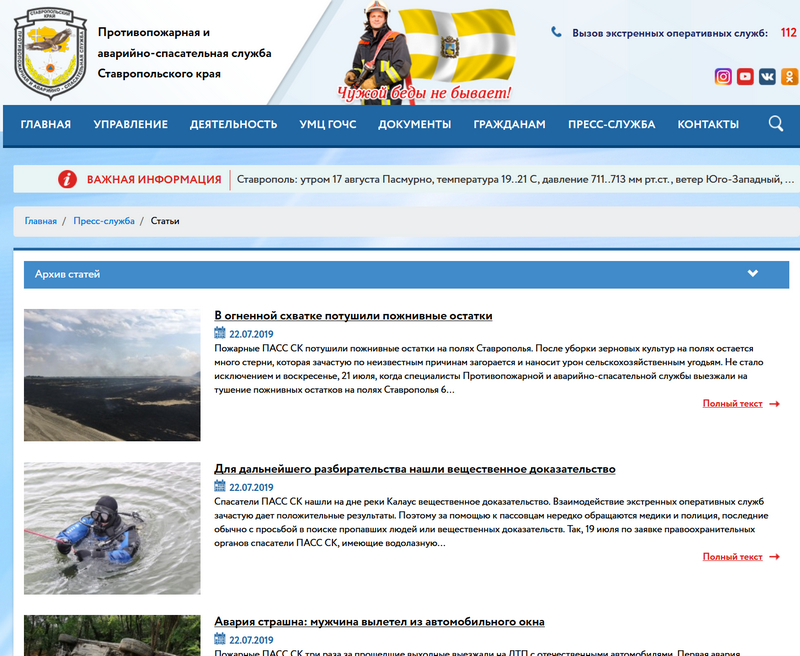Screen dimensions: 800x656
Task: Open the ДЕЯТЕЛЬНОСТЬ menu
Action: tap(233, 125)
